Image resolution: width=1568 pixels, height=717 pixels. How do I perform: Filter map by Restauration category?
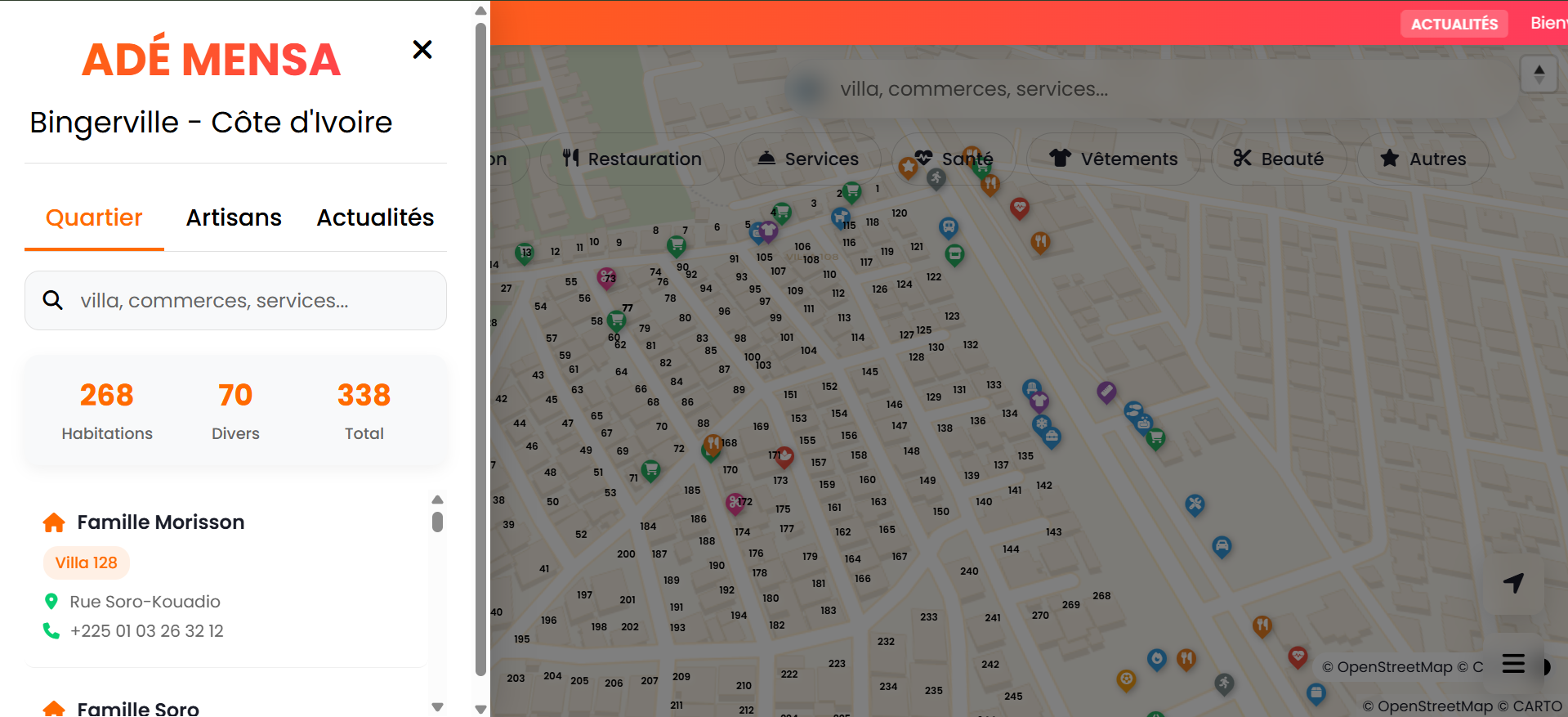pyautogui.click(x=632, y=159)
